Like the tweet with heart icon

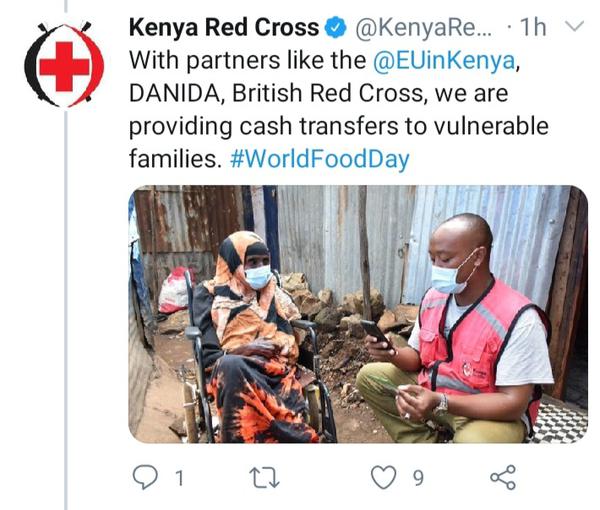click(383, 477)
